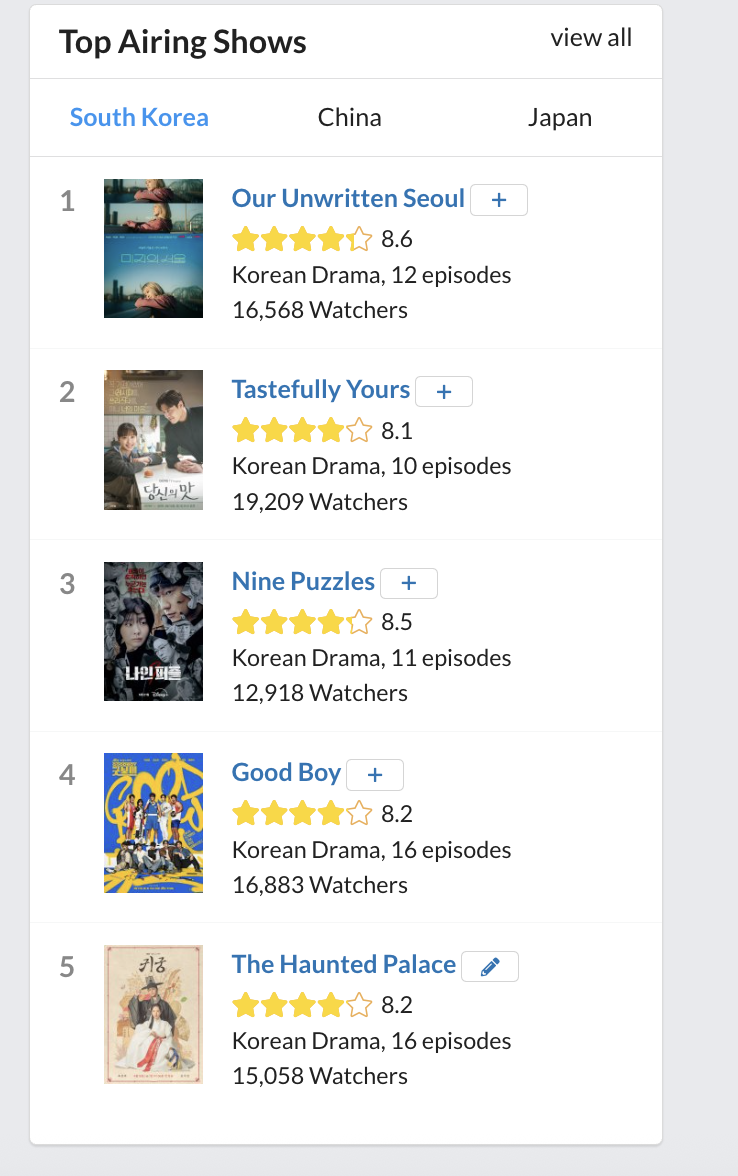
Task: Click the view all link
Action: [x=591, y=38]
